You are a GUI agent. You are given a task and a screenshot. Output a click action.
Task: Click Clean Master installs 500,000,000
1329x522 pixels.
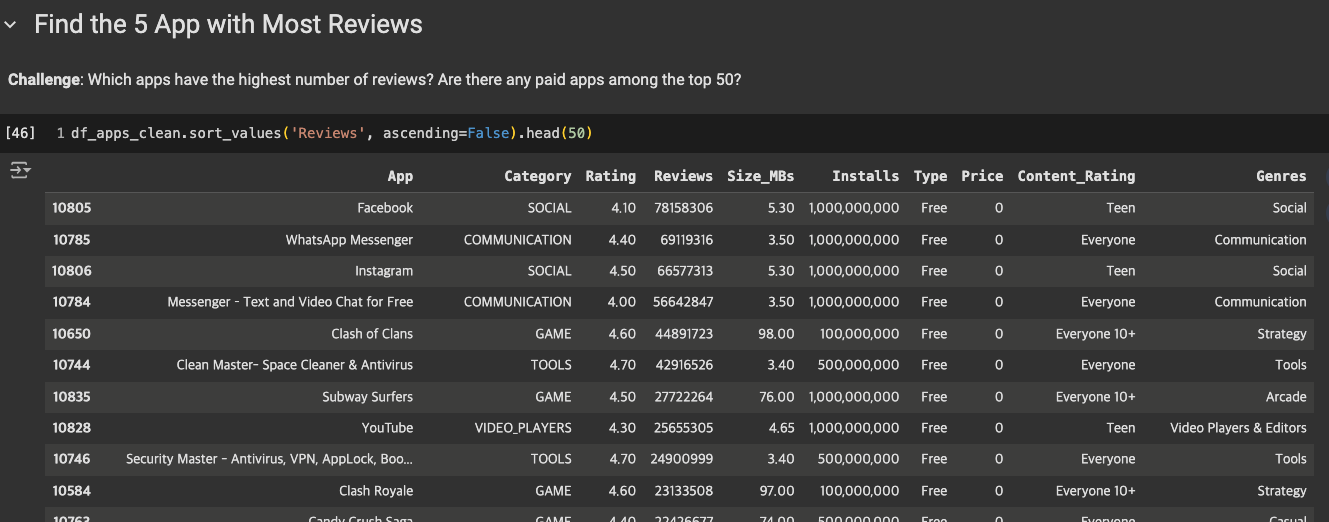point(860,365)
